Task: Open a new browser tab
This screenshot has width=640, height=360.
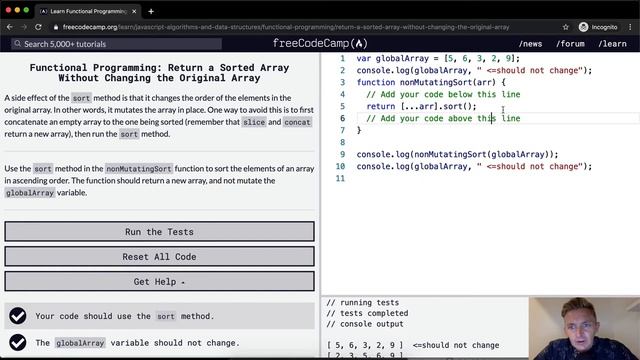Action: (151, 11)
